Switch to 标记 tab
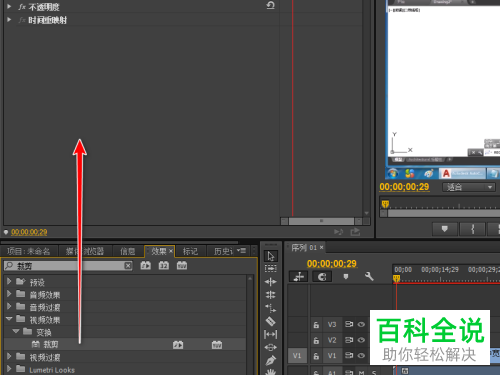500x375 pixels. click(x=190, y=251)
